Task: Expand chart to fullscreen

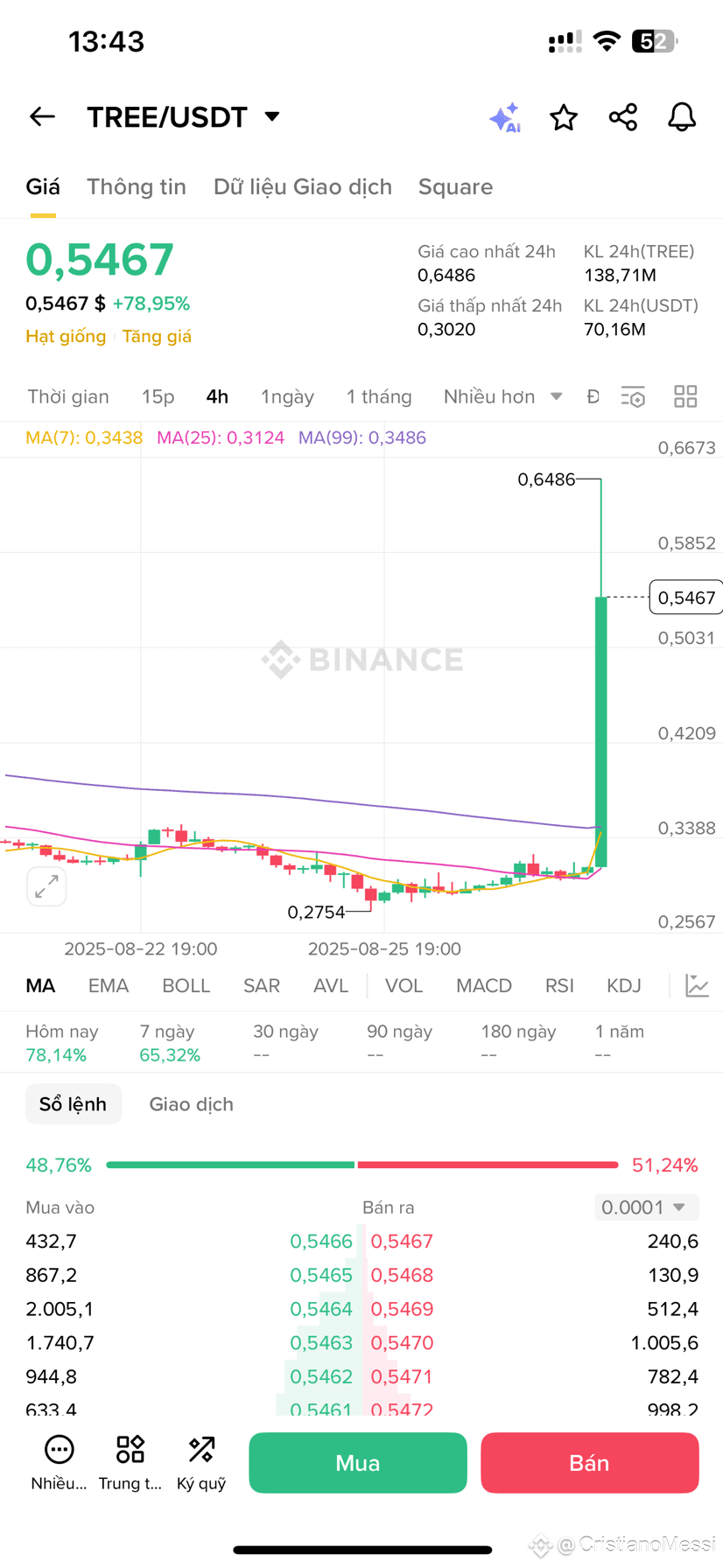Action: pyautogui.click(x=46, y=886)
